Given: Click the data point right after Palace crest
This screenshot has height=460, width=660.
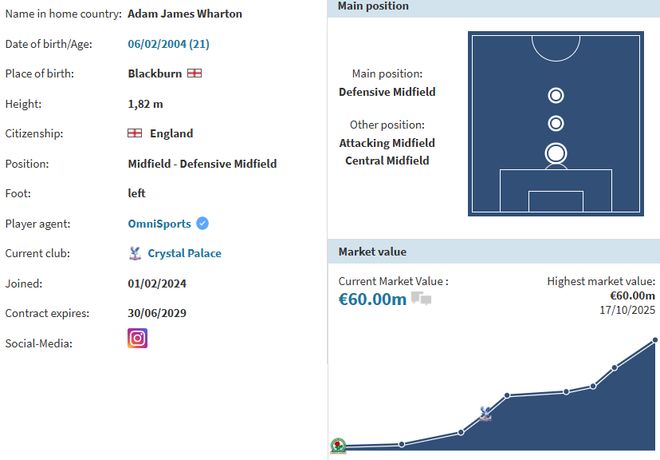Looking at the screenshot, I should pyautogui.click(x=508, y=395).
